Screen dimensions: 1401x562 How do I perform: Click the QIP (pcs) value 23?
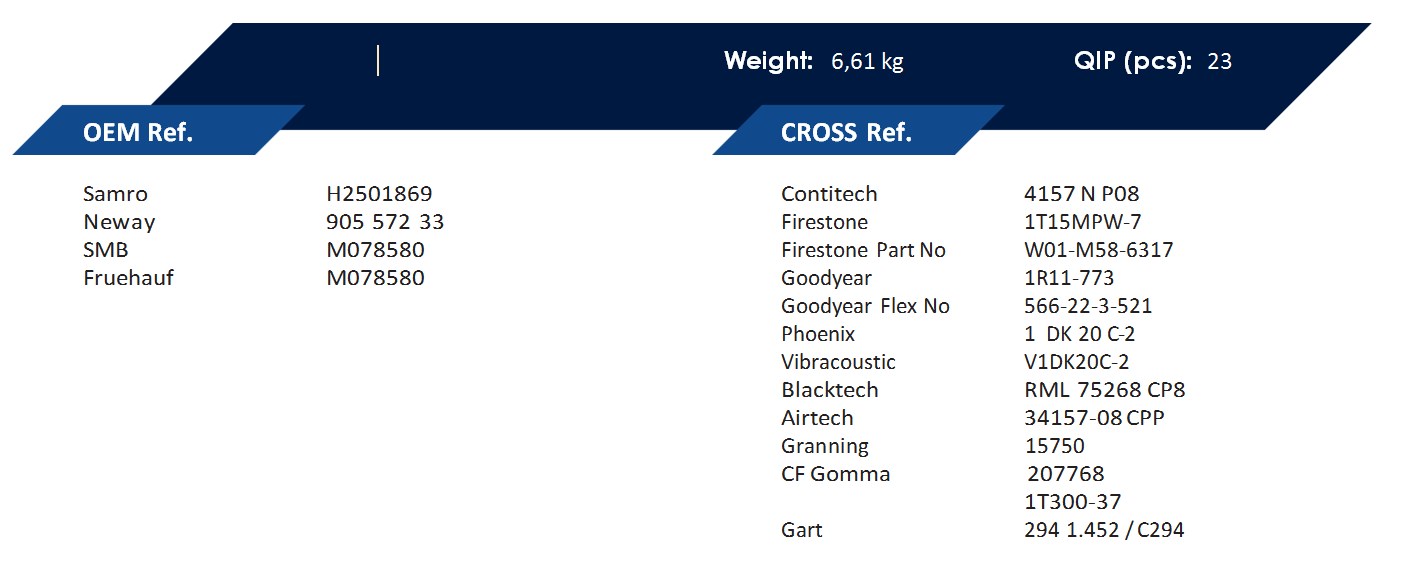click(1219, 62)
